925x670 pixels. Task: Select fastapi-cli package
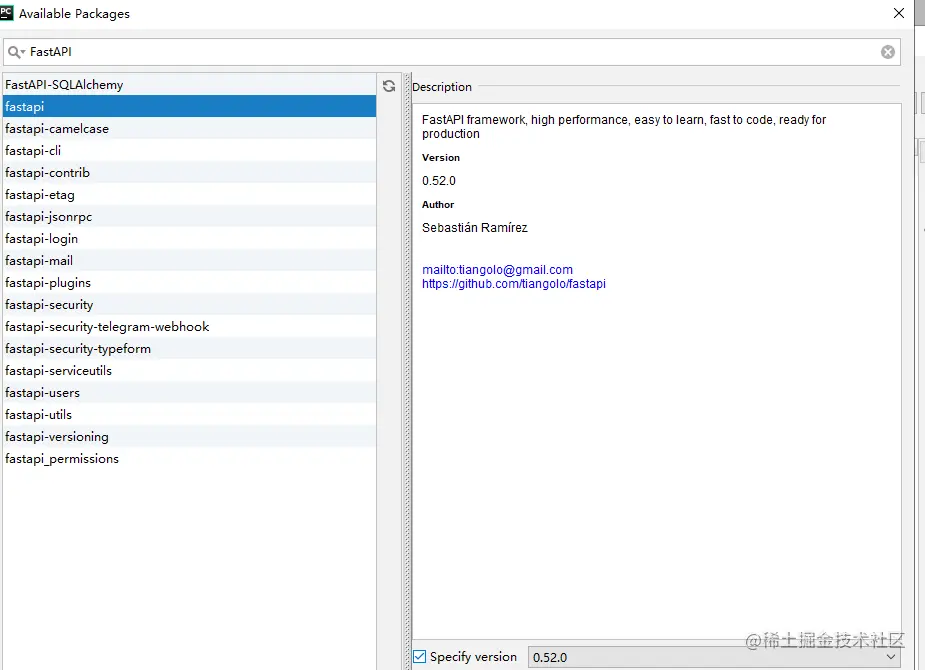point(189,150)
